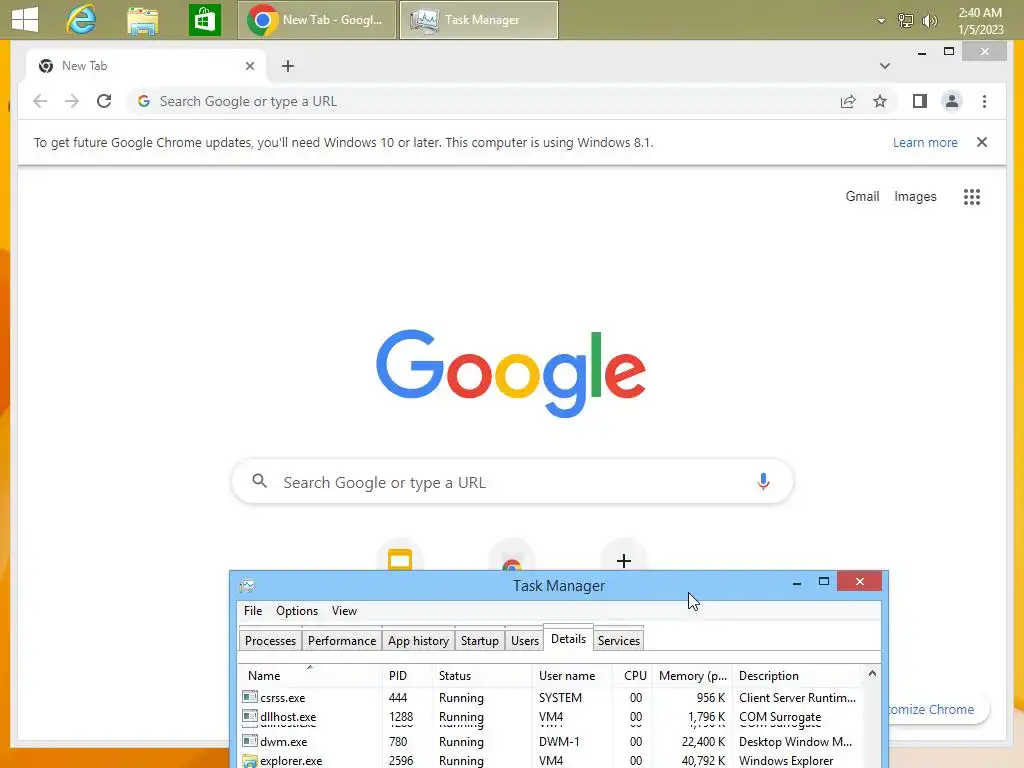Image resolution: width=1024 pixels, height=768 pixels.
Task: Switch to the Startup tab
Action: [x=479, y=641]
